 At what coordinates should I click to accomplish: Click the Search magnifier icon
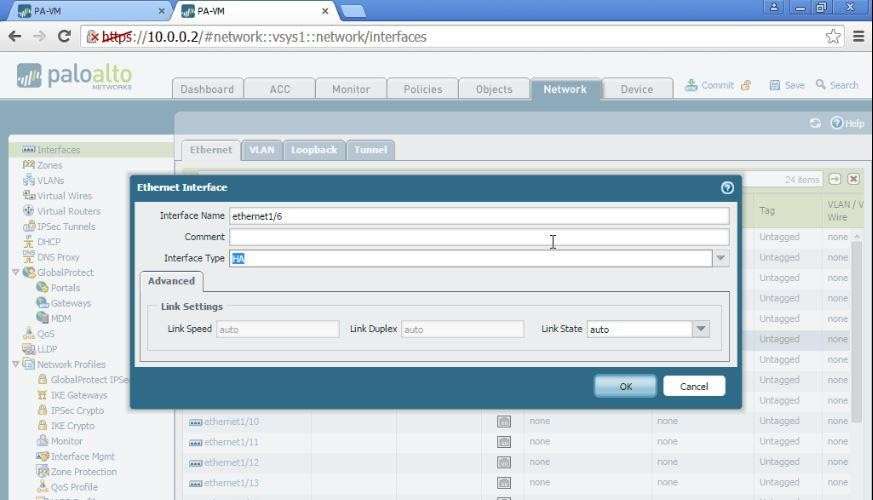pyautogui.click(x=821, y=86)
